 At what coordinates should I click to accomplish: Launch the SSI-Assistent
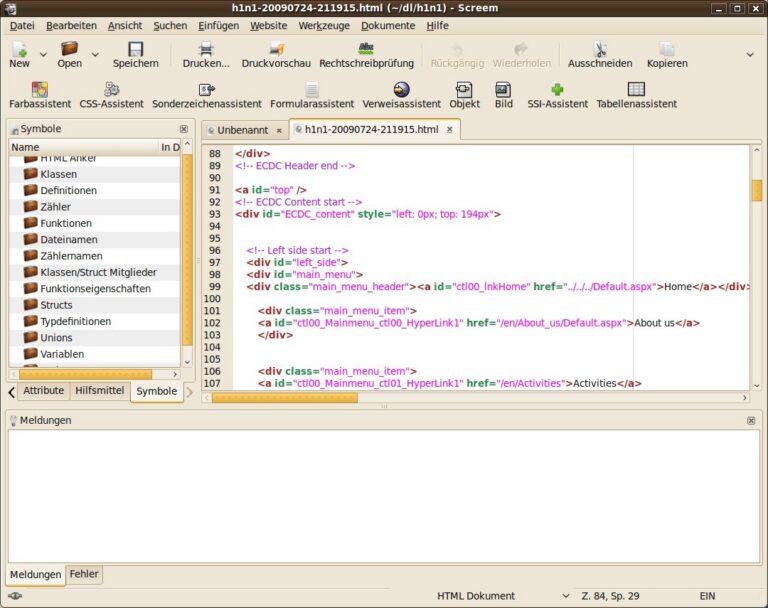pos(557,96)
